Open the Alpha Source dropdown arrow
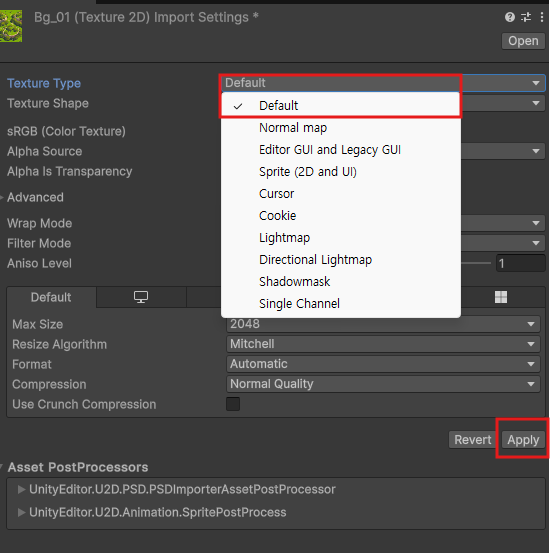The height and width of the screenshot is (553, 550). [536, 151]
